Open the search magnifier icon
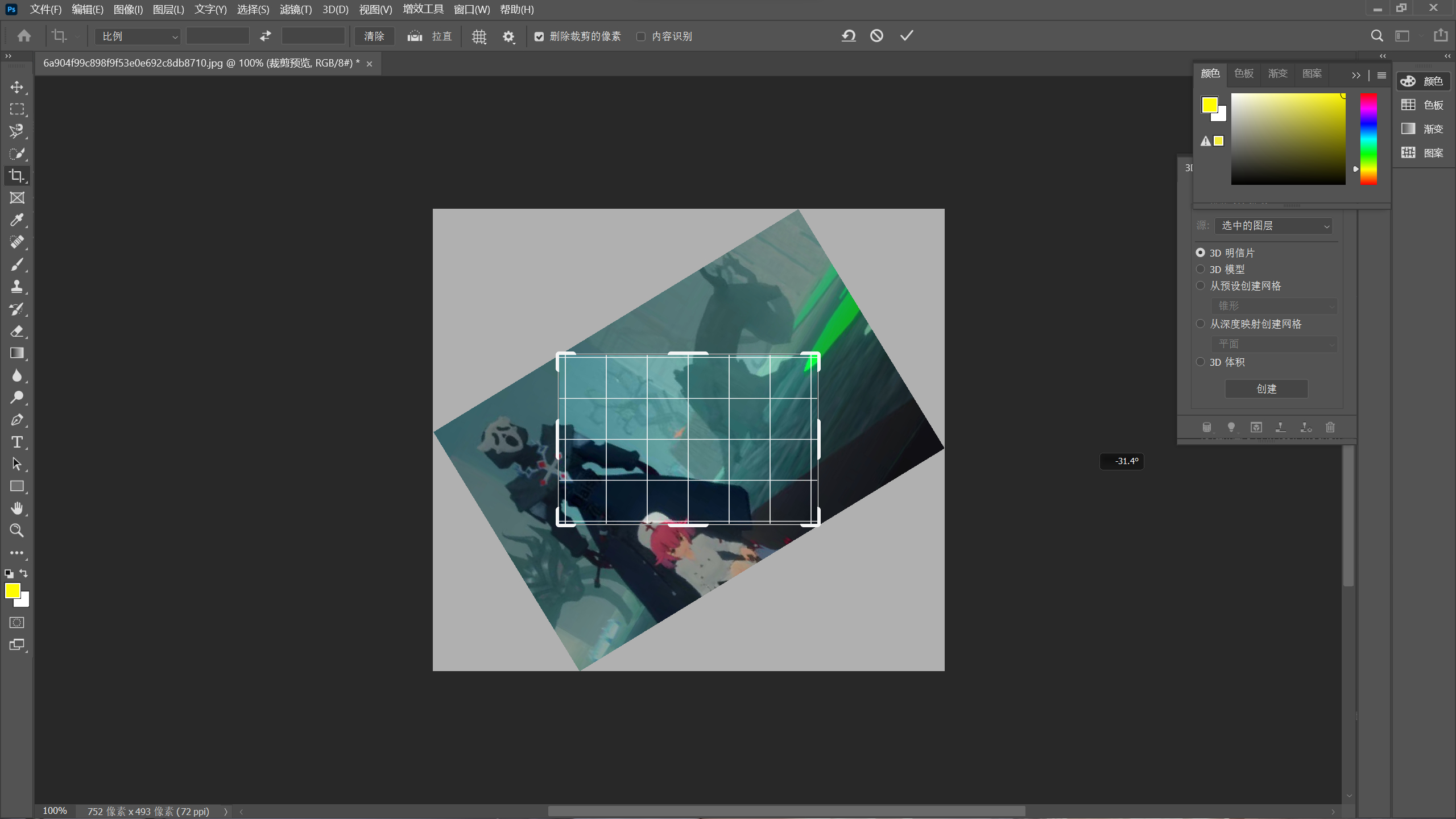Screen dimensions: 1456x819 click(1377, 36)
